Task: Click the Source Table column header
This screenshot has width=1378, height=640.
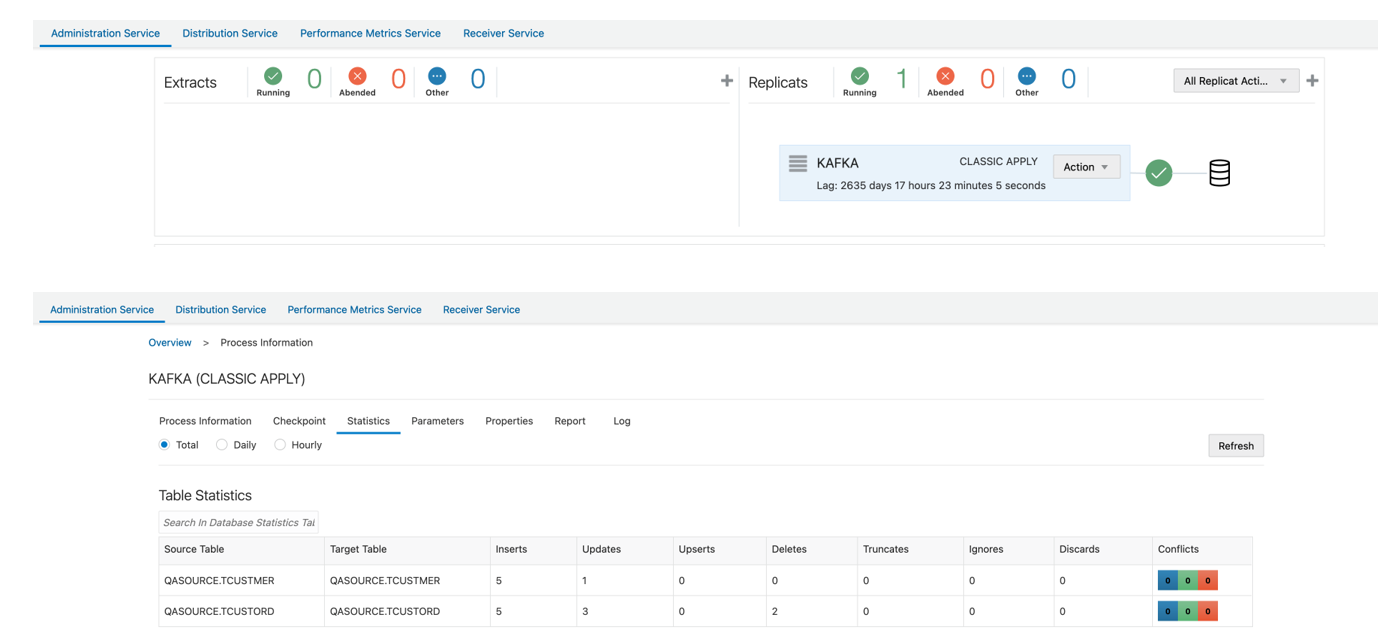Action: [241, 550]
